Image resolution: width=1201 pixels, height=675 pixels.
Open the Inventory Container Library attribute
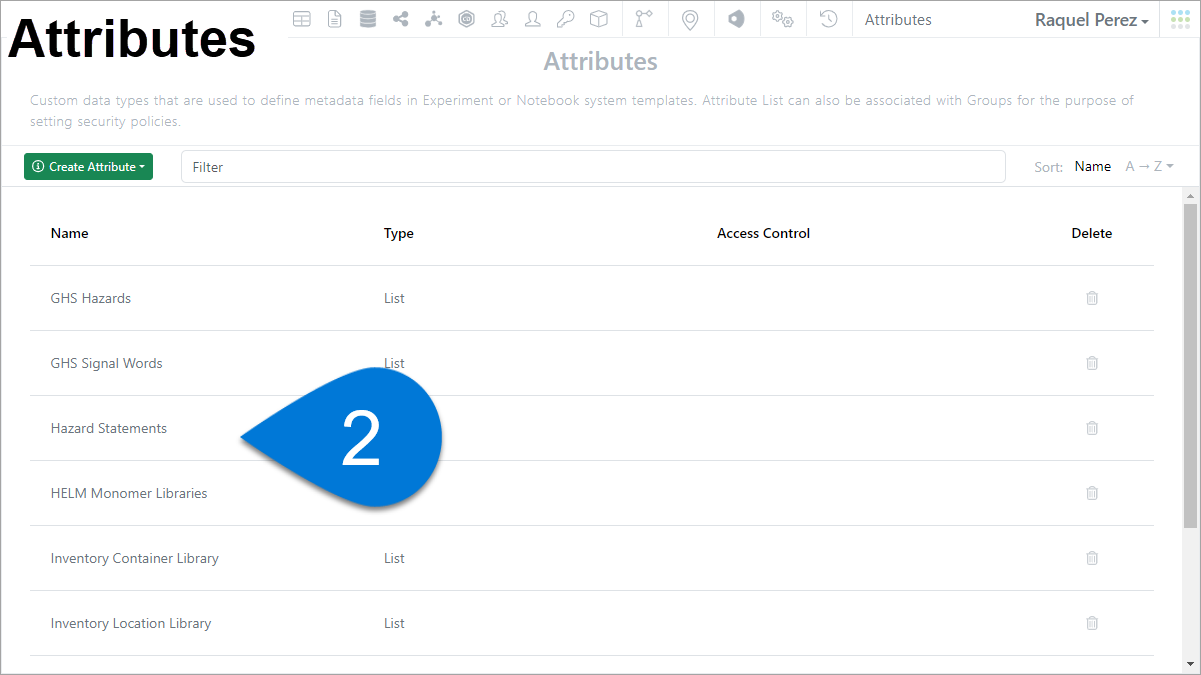coord(135,558)
